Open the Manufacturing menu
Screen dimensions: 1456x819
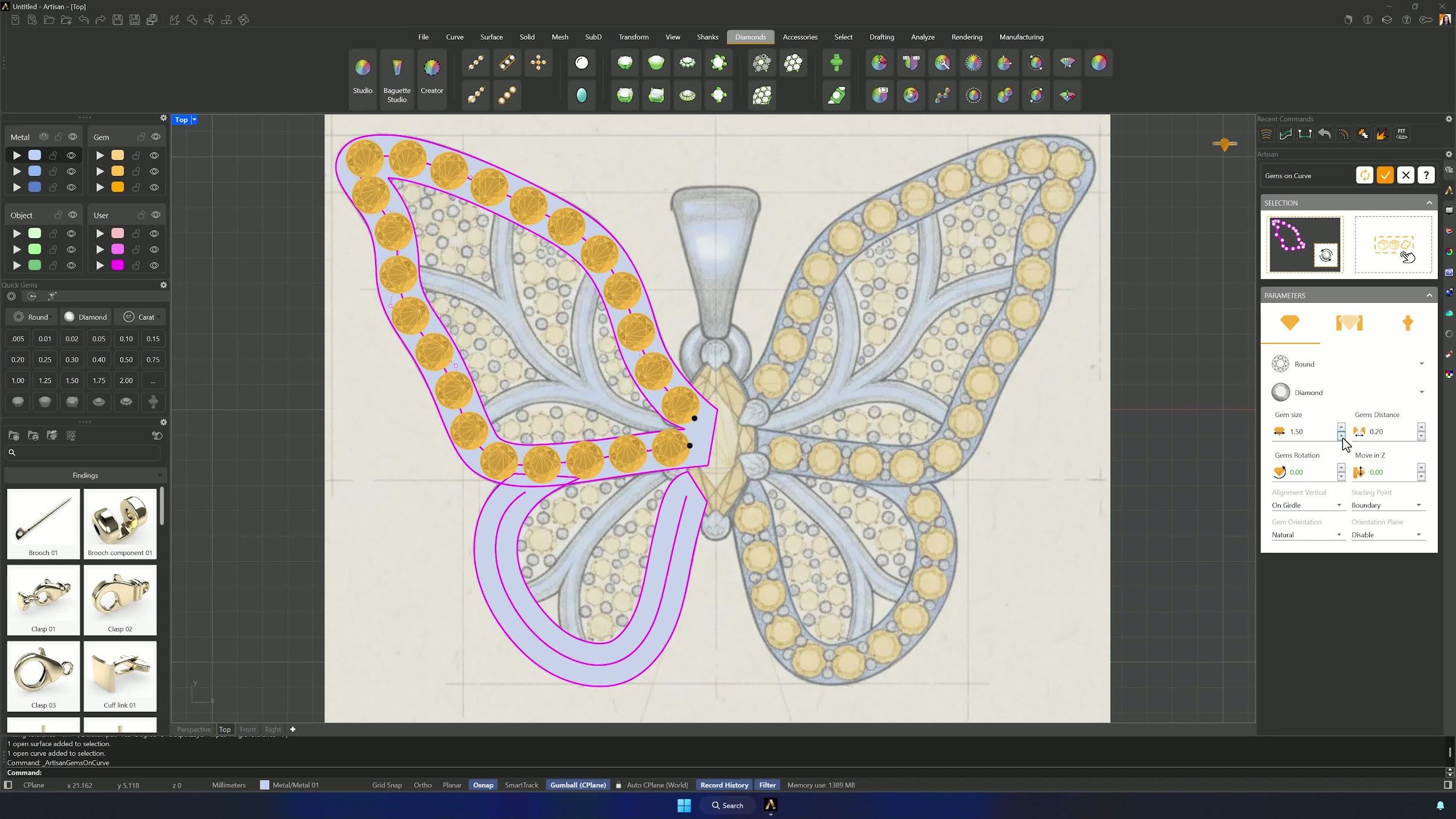click(x=1021, y=37)
